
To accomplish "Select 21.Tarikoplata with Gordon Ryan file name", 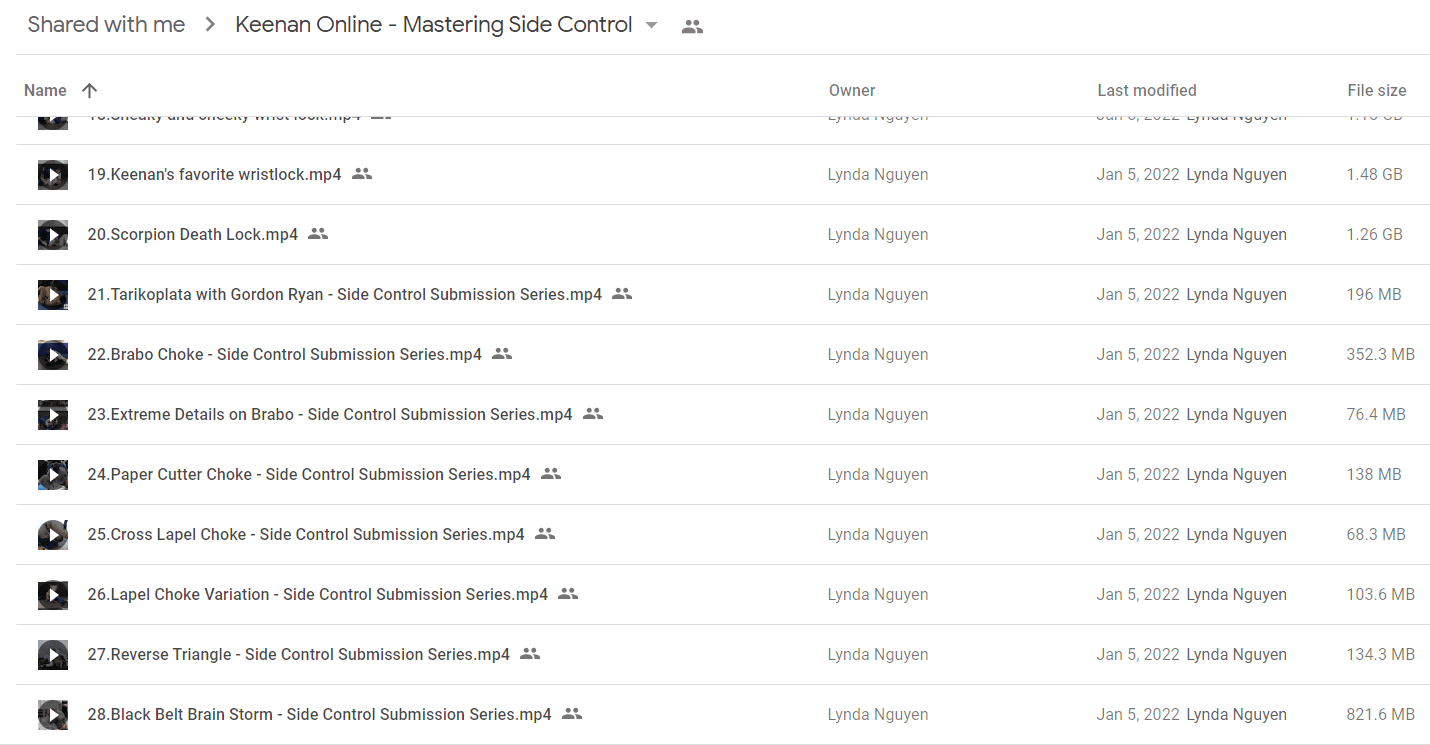I will coord(344,294).
